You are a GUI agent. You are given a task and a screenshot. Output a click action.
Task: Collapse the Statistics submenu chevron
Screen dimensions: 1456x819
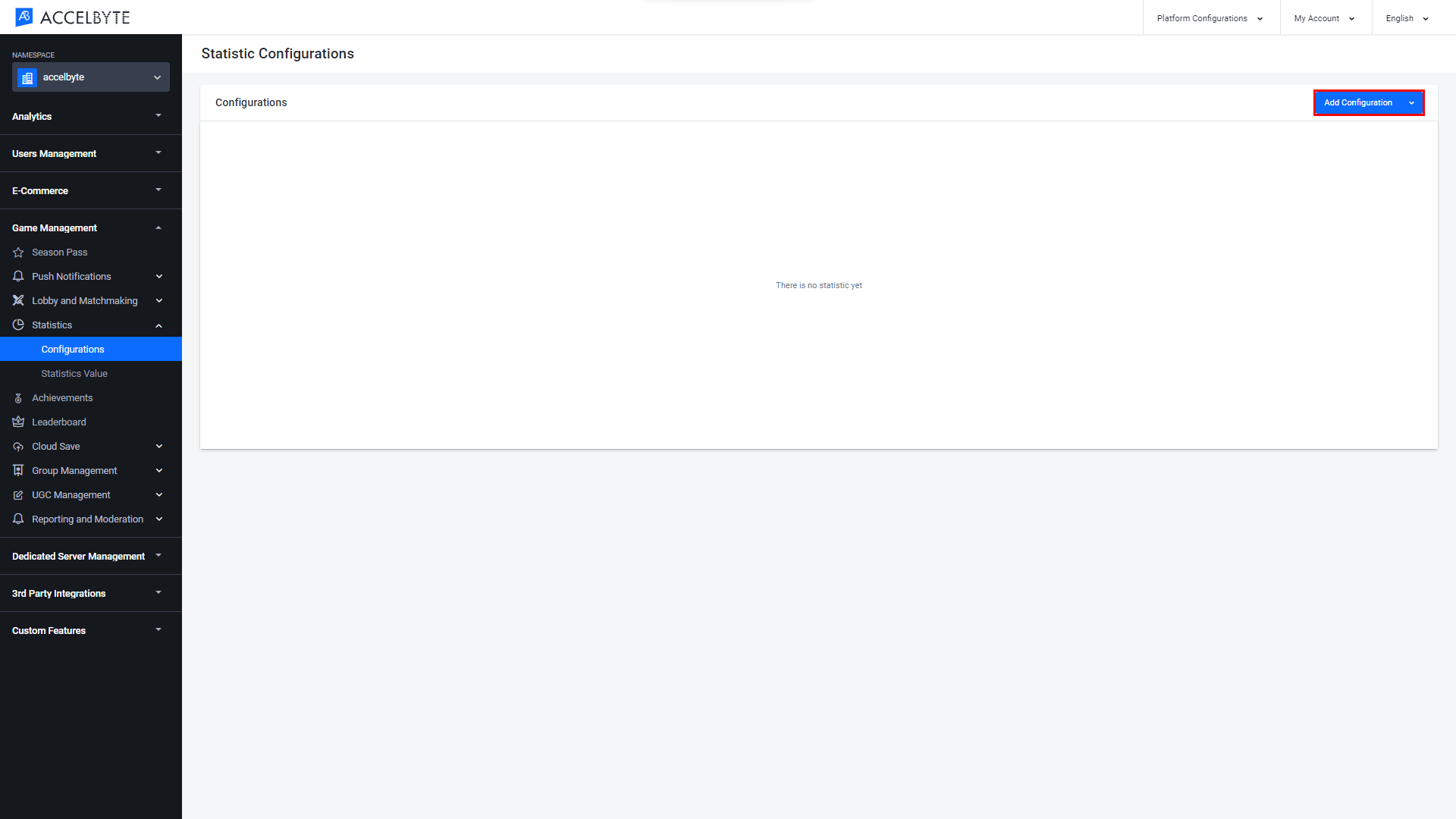(x=159, y=325)
